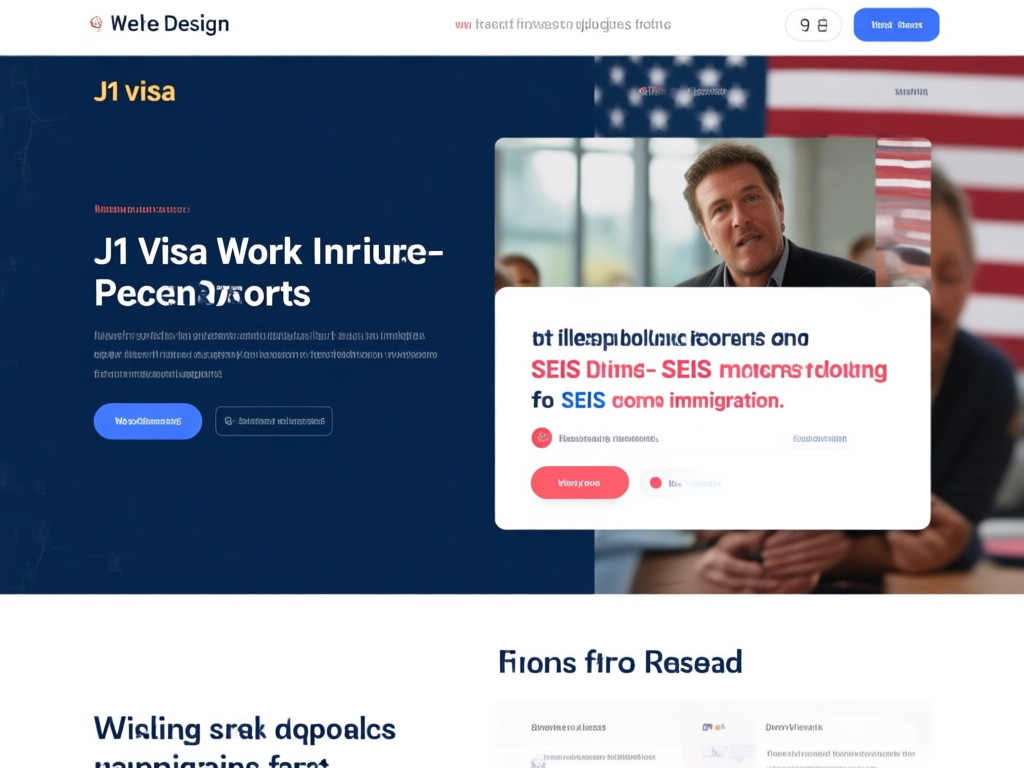Click the red pill button in white card
Viewport: 1024px width, 768px height.
tap(579, 483)
